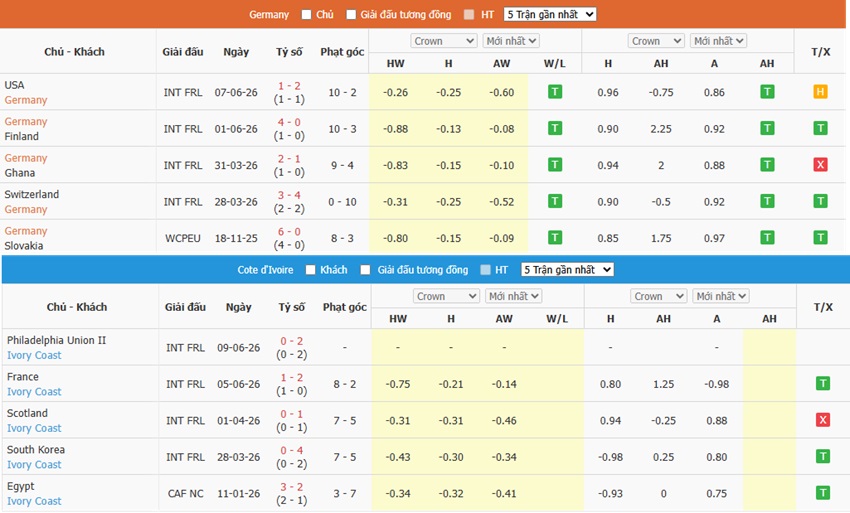Click AH green T badge in Germany-Ghana row
This screenshot has width=850, height=513.
pyautogui.click(x=767, y=165)
